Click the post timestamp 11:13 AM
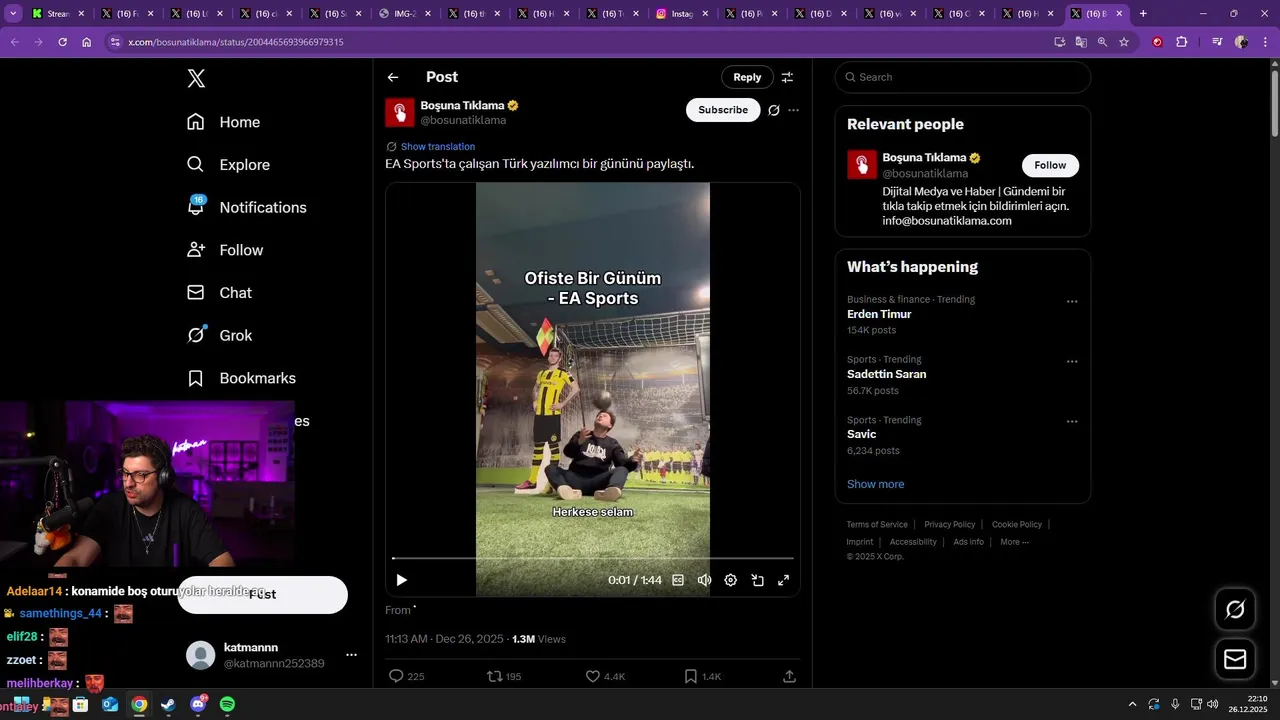The image size is (1280, 720). click(445, 639)
